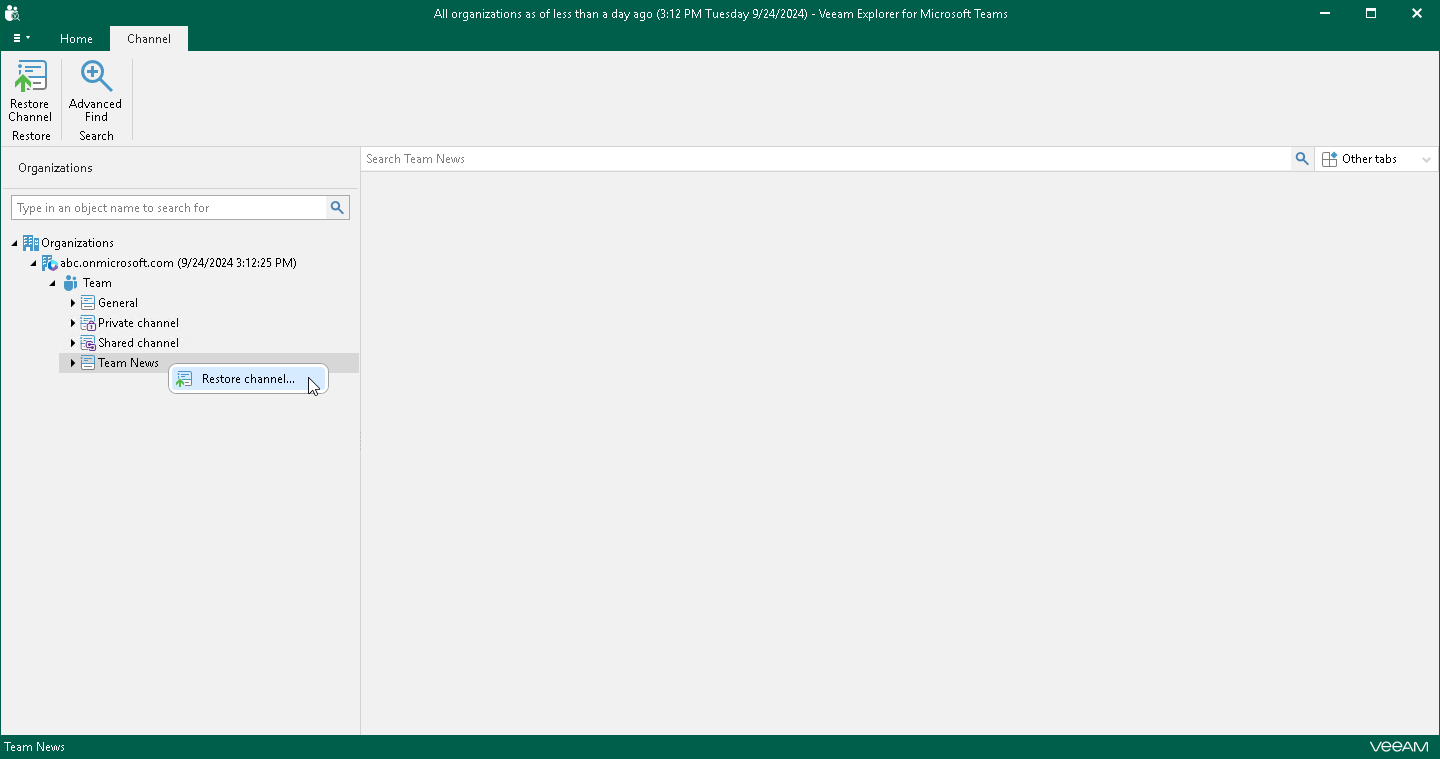Click the Other tabs grid icon

click(1329, 158)
